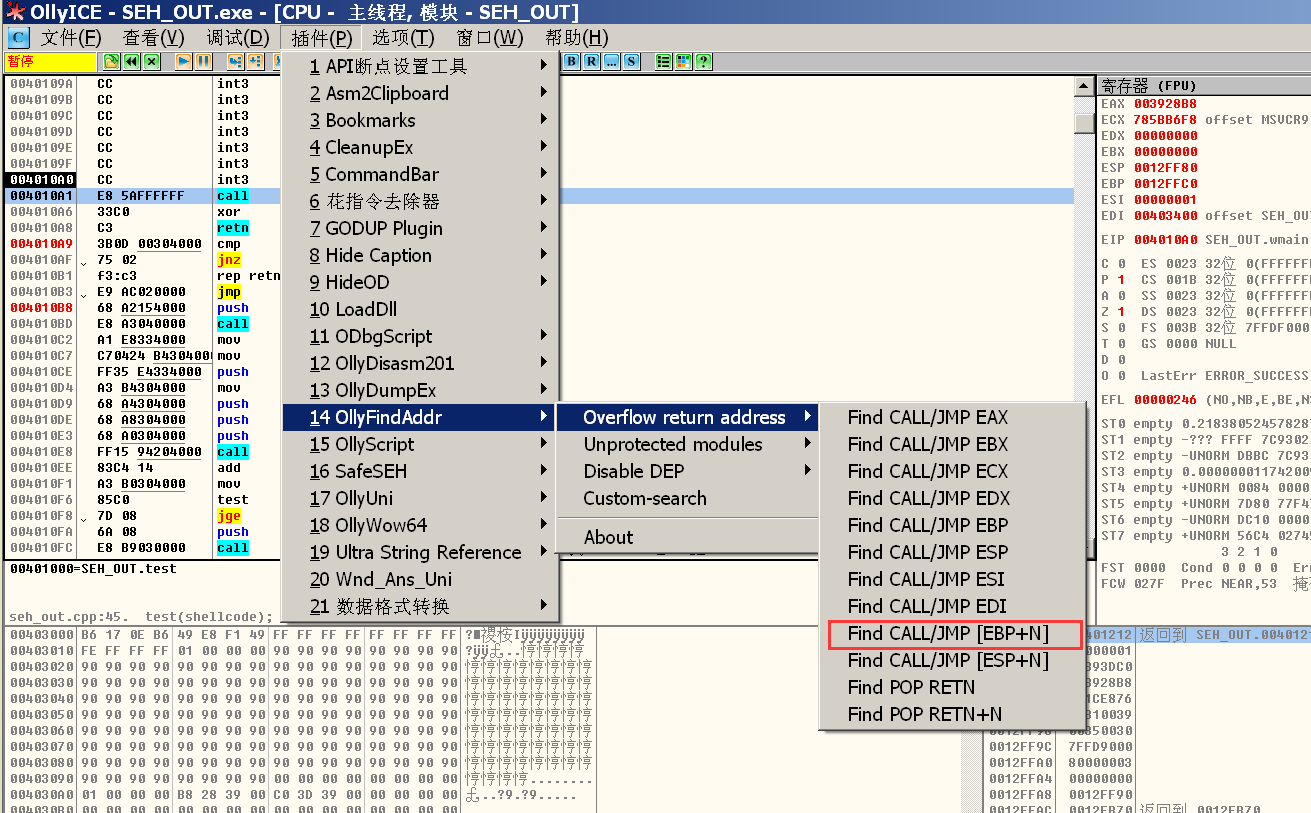Click the disassembly scrollbar up arrow
Image resolution: width=1311 pixels, height=813 pixels.
(x=1083, y=87)
